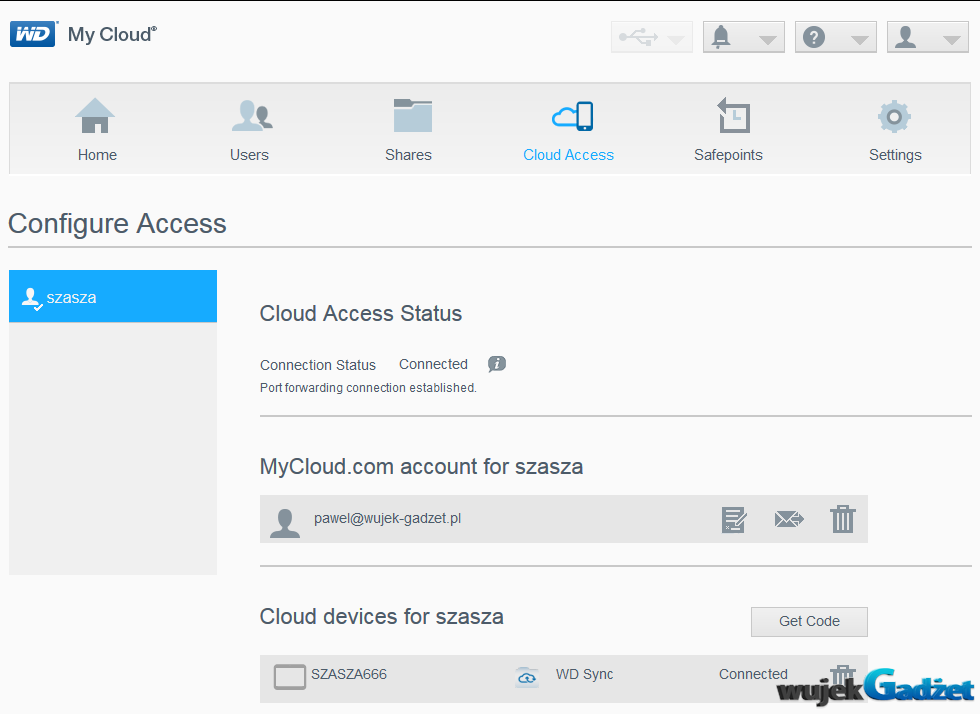
Task: Open the user account dropdown
Action: [927, 37]
